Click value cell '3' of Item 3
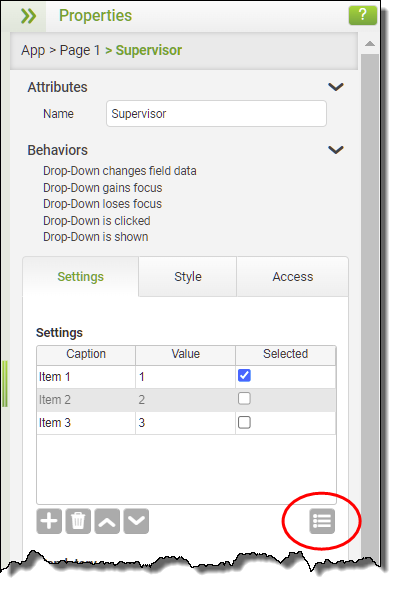The width and height of the screenshot is (396, 596). tap(185, 423)
